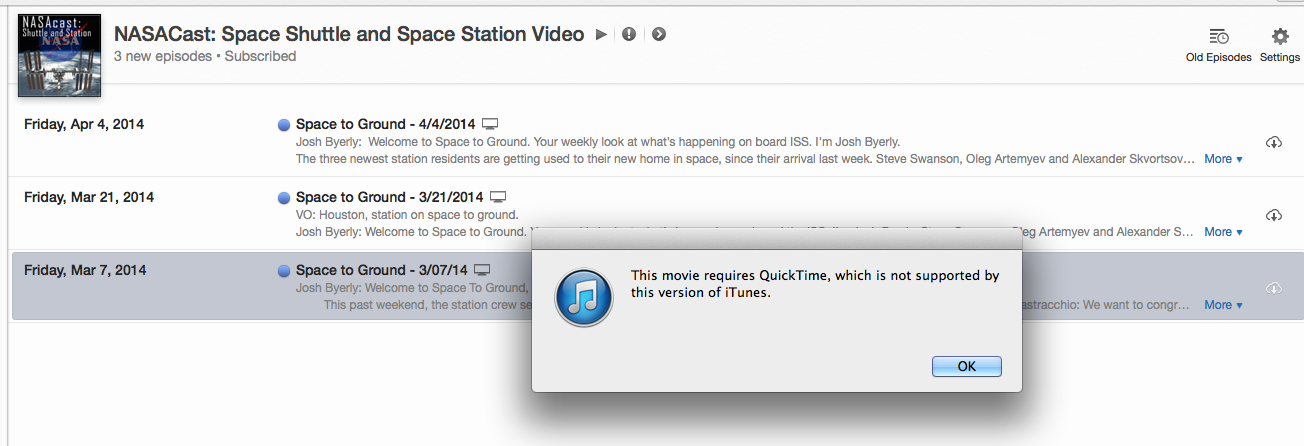Play the NASACast podcast via the header triangle
Screen dimensions: 1304x446
(x=601, y=34)
